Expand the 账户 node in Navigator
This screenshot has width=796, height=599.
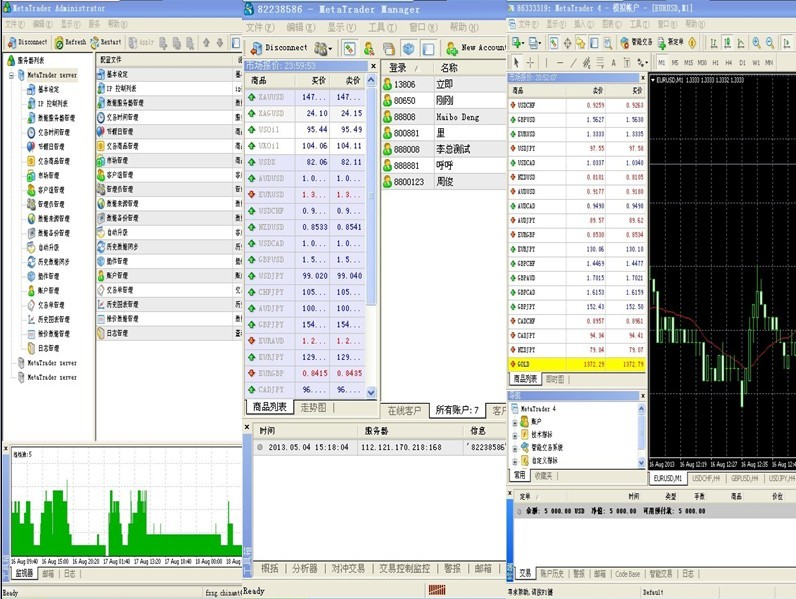[515, 422]
